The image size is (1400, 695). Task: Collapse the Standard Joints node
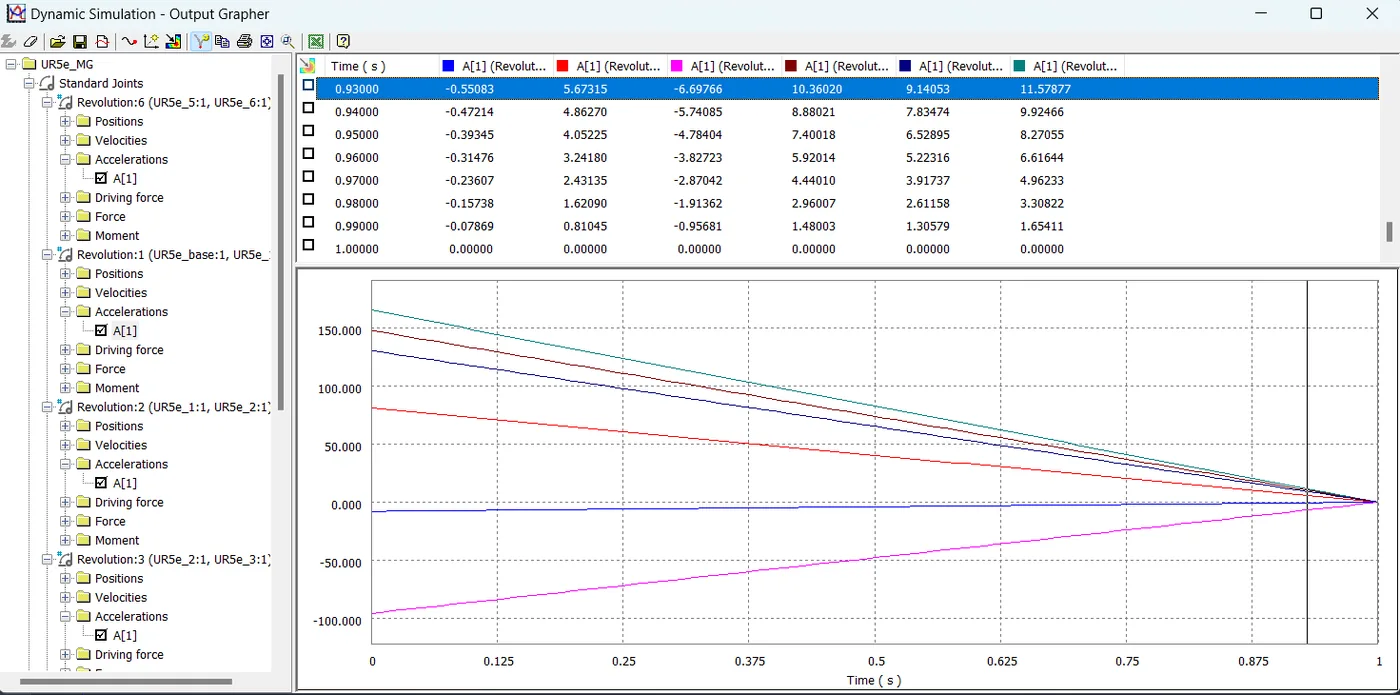click(x=29, y=83)
